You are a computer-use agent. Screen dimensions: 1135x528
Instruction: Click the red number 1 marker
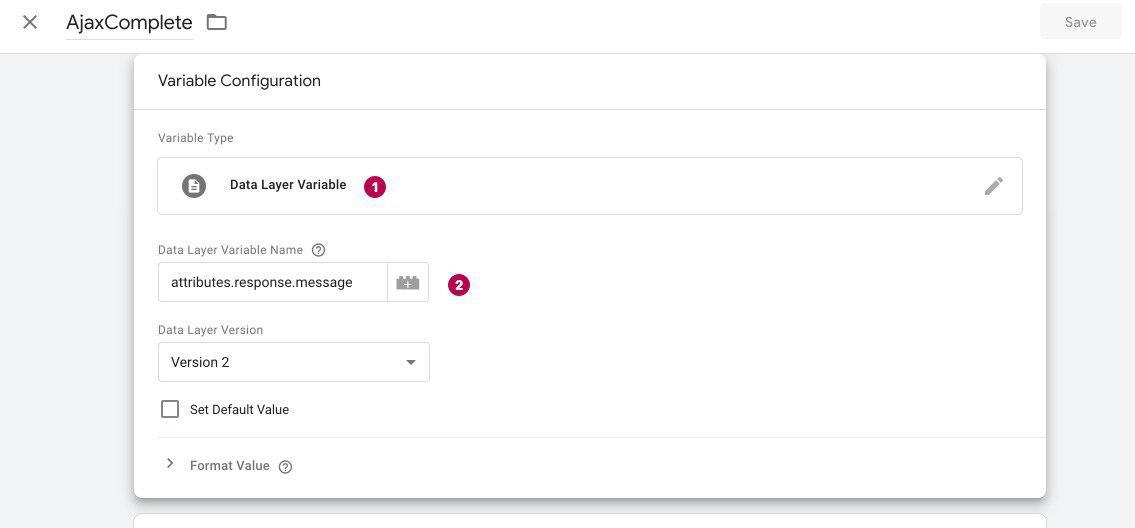(374, 186)
